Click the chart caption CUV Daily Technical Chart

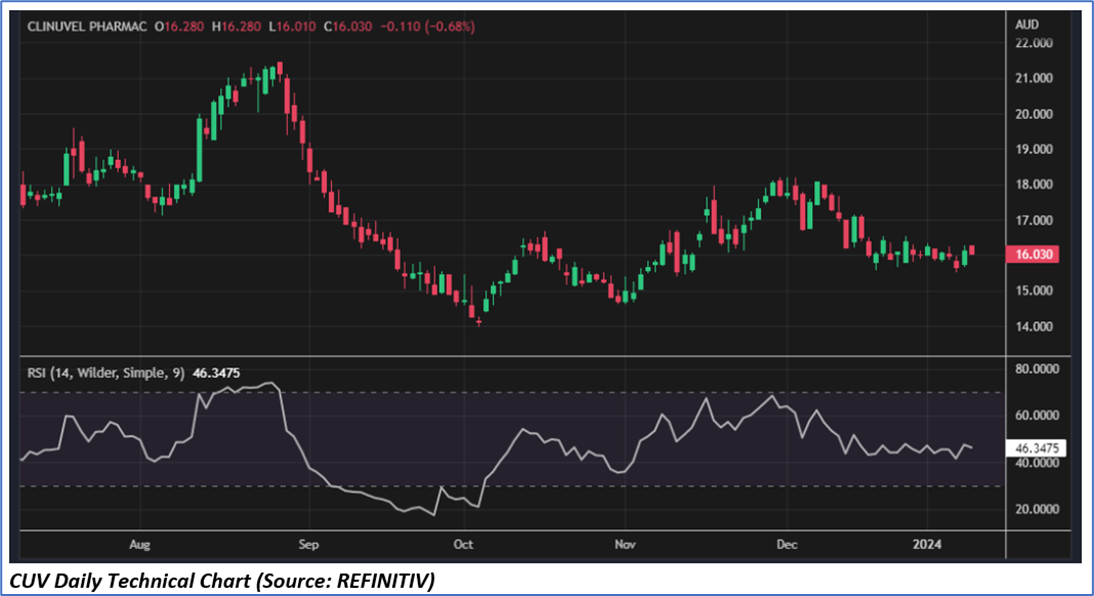(223, 579)
